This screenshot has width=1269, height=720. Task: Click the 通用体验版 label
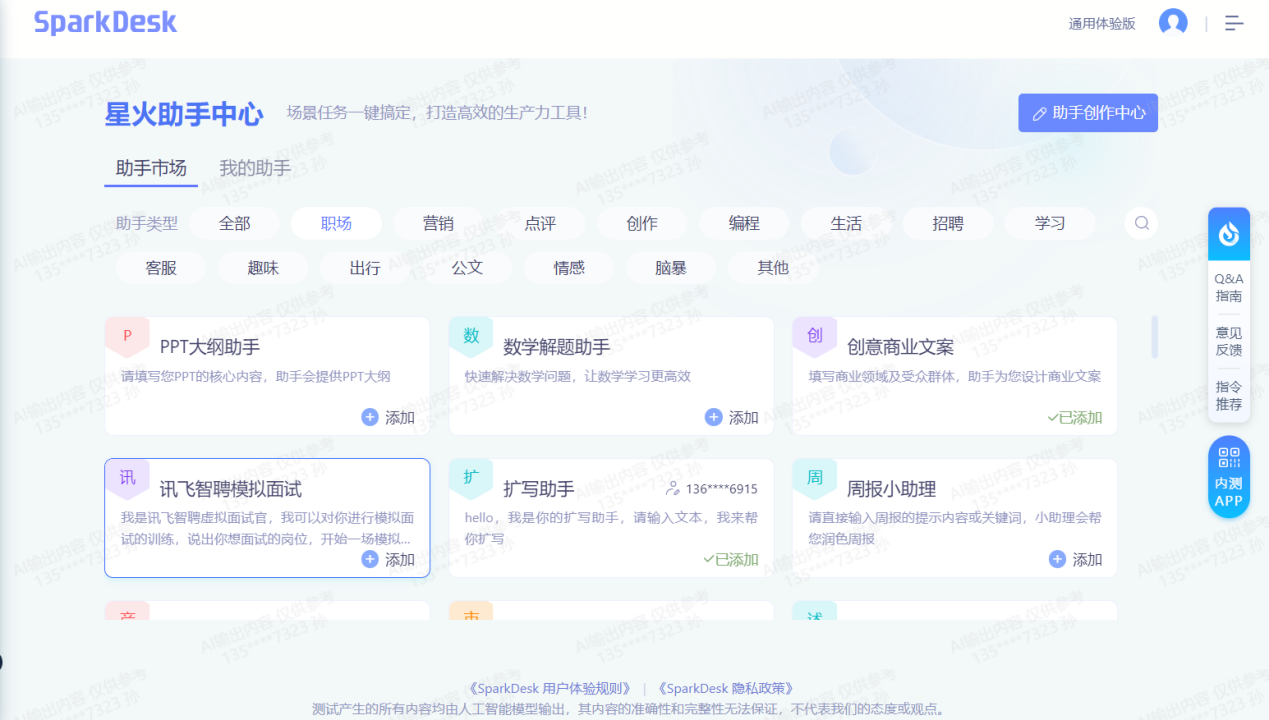1102,24
